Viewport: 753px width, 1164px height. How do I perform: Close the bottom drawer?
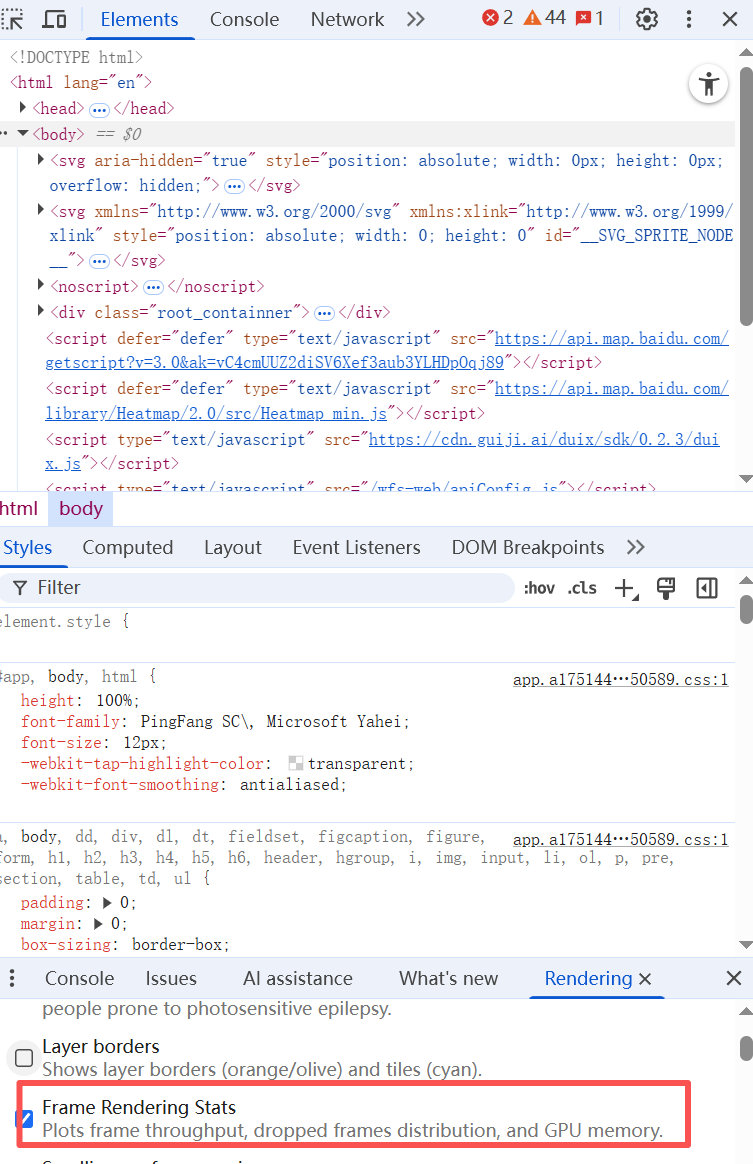(734, 978)
